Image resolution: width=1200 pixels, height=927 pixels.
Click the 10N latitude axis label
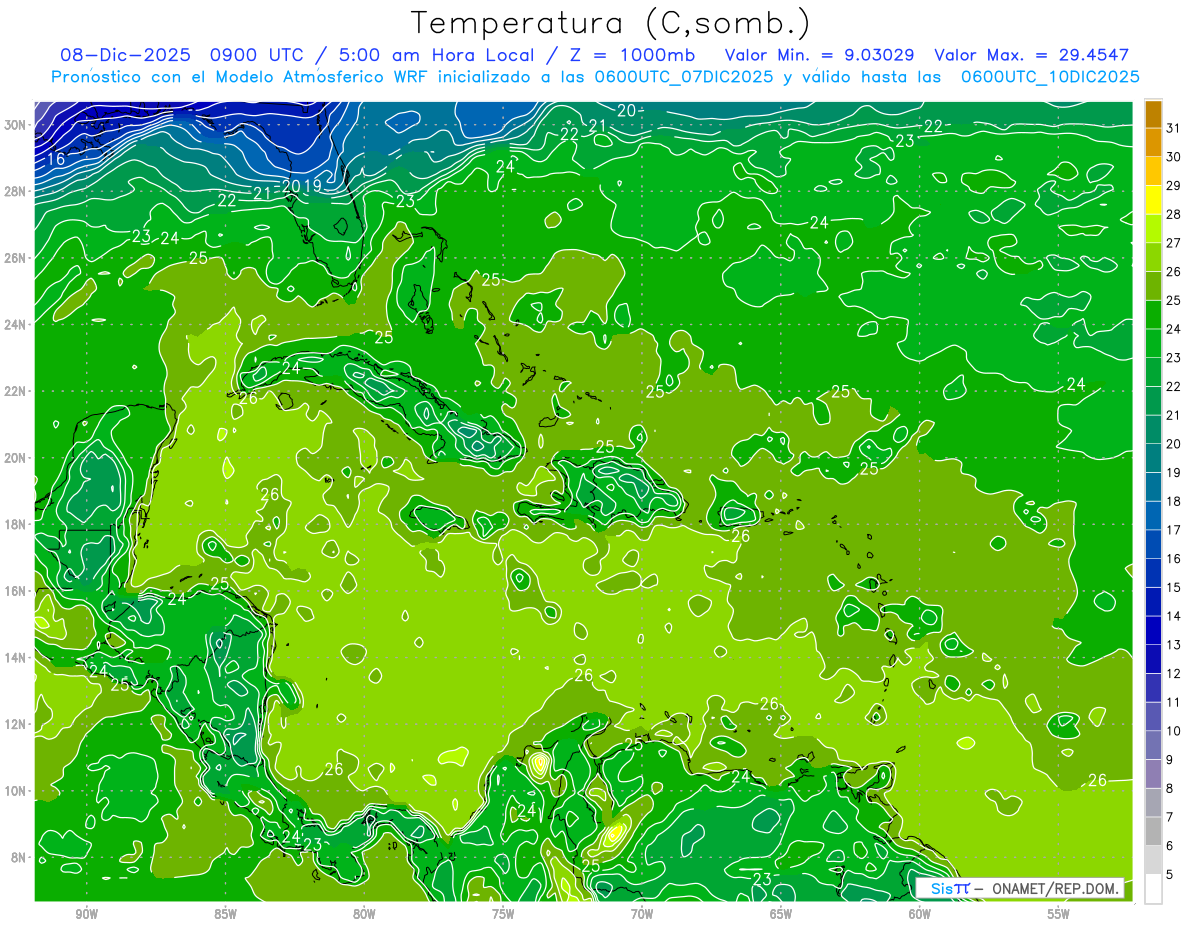pyautogui.click(x=17, y=791)
